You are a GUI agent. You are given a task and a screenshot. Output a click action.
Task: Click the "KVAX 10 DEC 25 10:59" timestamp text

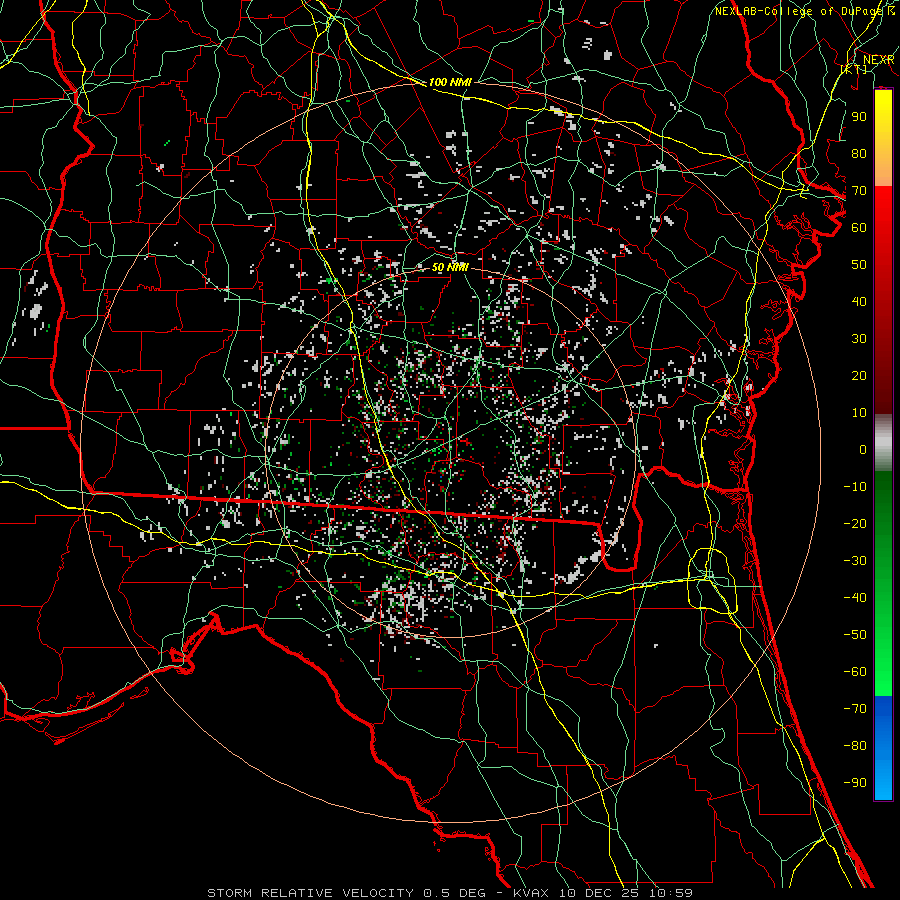pos(603,893)
